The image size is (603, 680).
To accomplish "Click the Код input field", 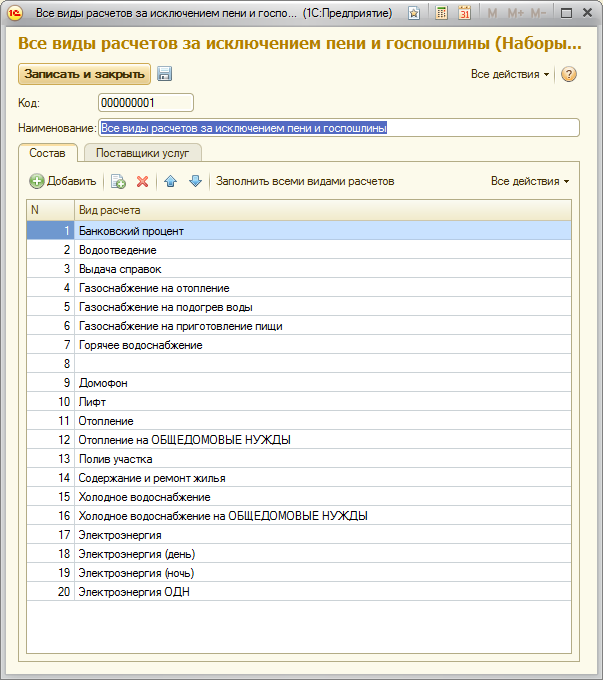I will (x=146, y=103).
